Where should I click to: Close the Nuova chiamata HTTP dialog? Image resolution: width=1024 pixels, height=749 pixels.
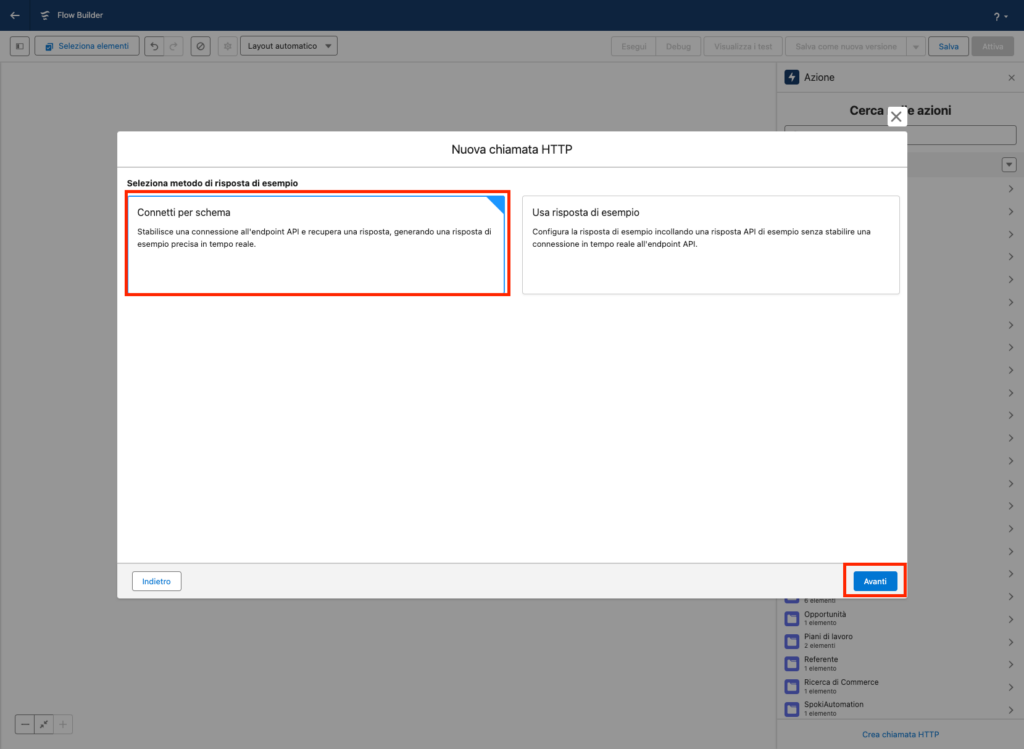pyautogui.click(x=896, y=117)
